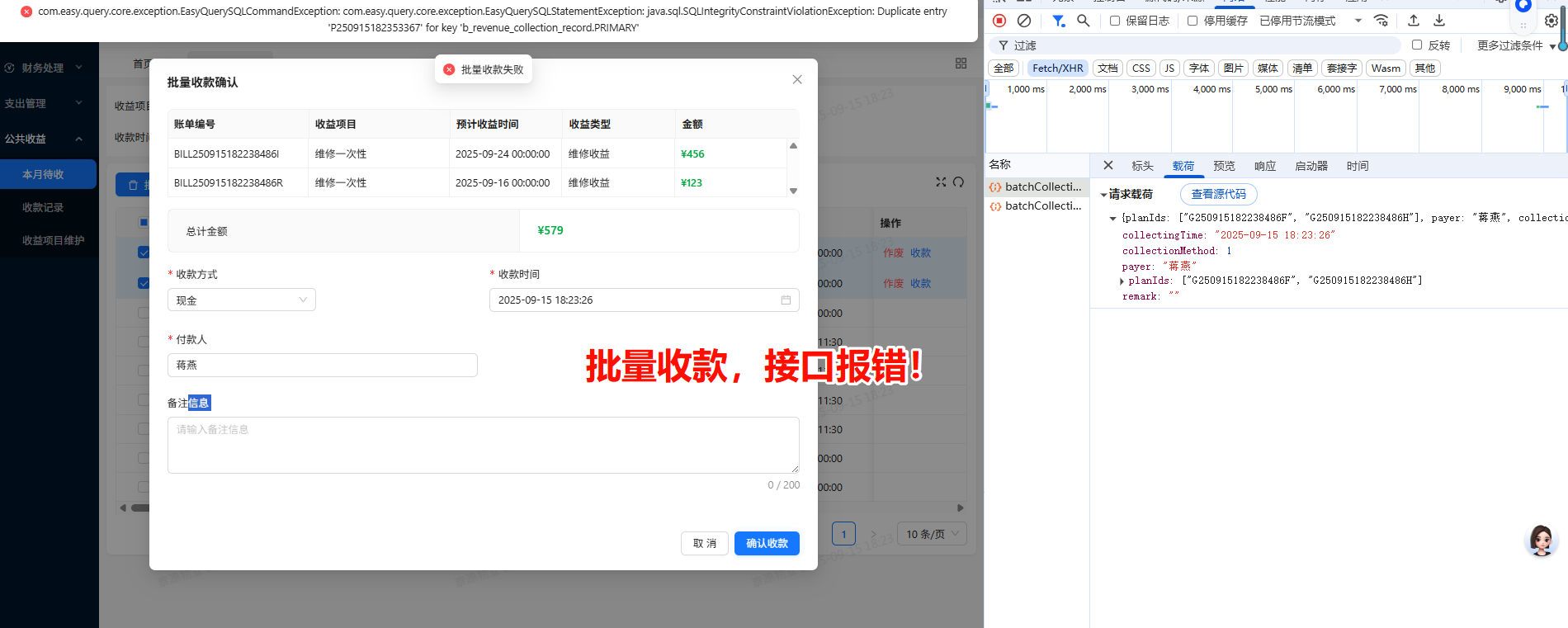
Task: Click the 财务处理 clock icon in sidebar
Action: pyautogui.click(x=10, y=68)
